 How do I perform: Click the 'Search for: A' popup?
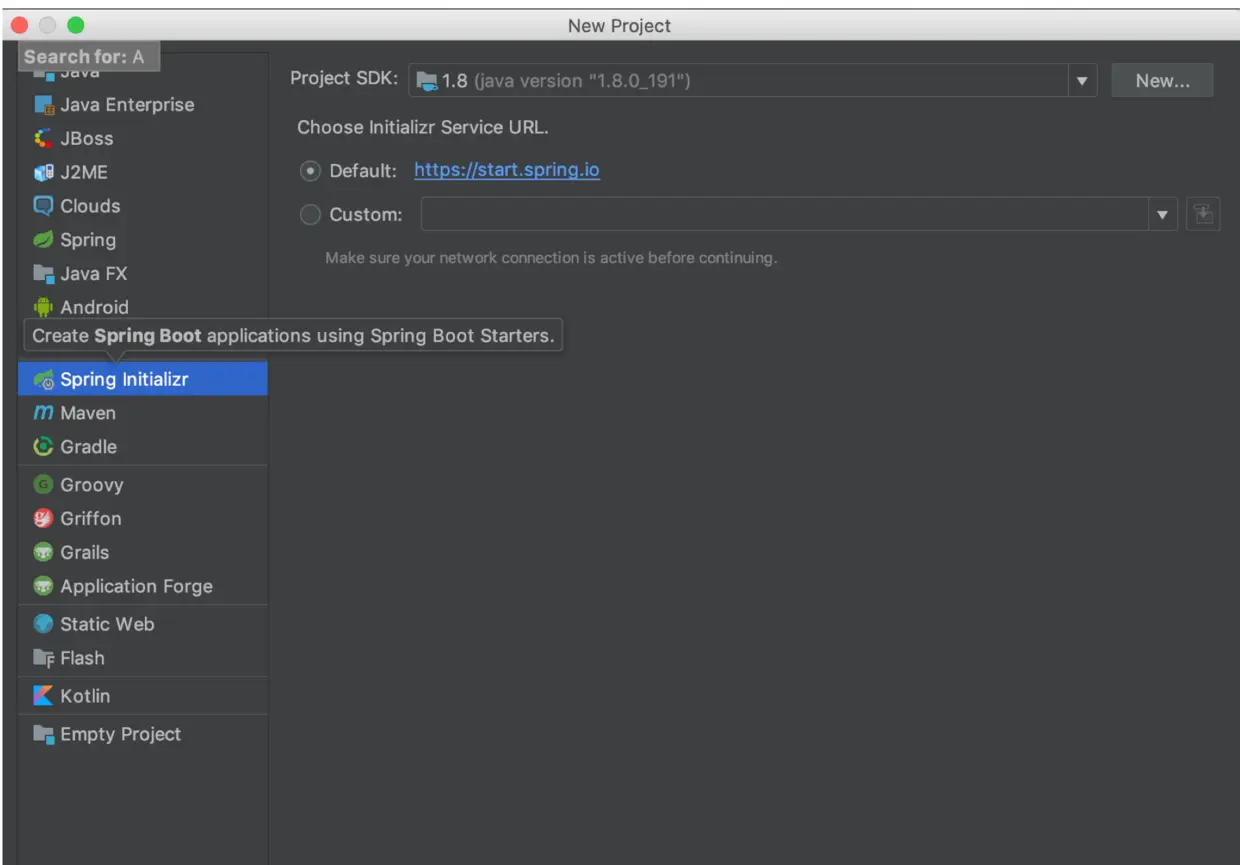89,57
